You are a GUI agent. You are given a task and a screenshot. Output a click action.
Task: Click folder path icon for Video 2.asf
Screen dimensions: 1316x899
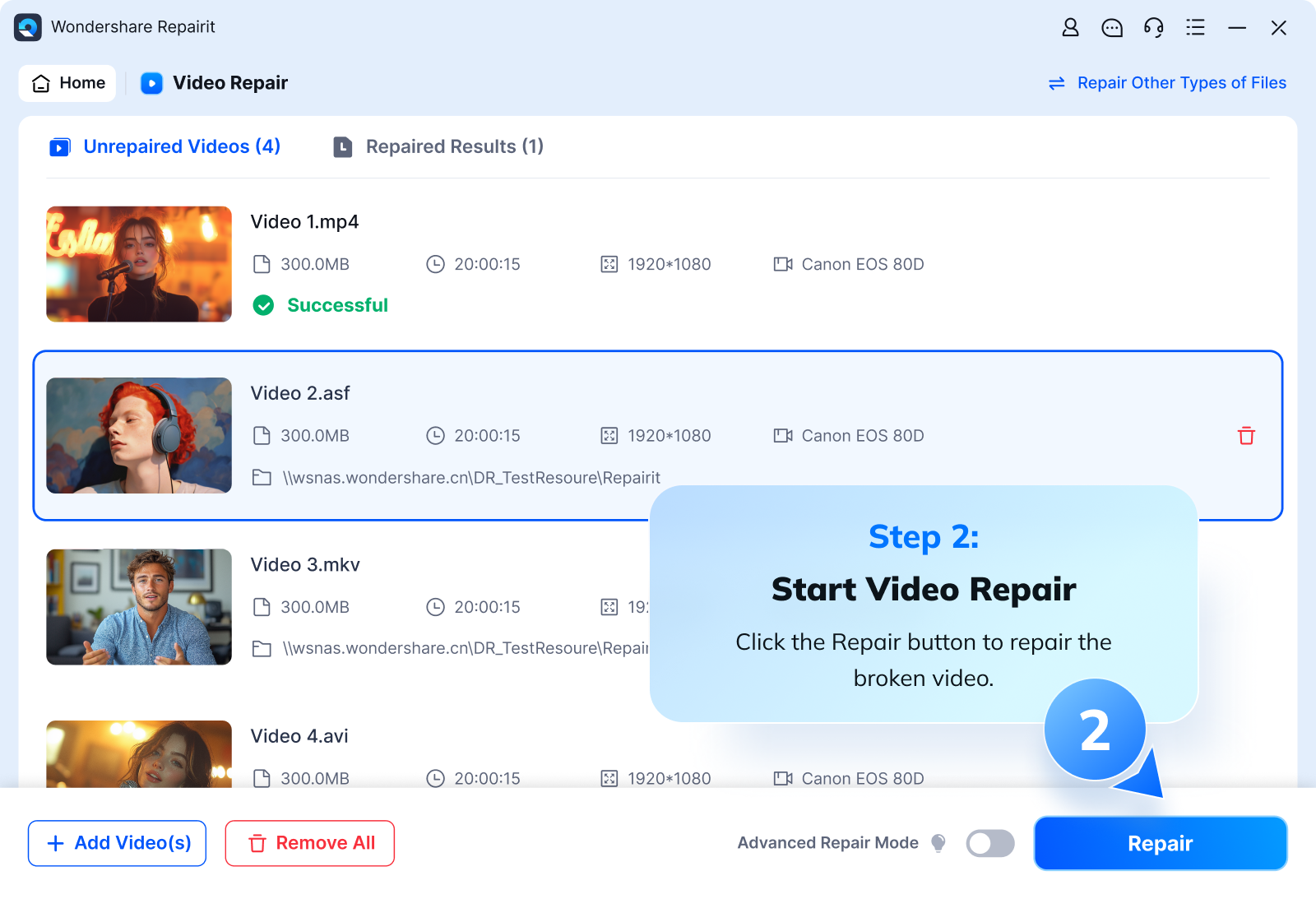coord(262,477)
